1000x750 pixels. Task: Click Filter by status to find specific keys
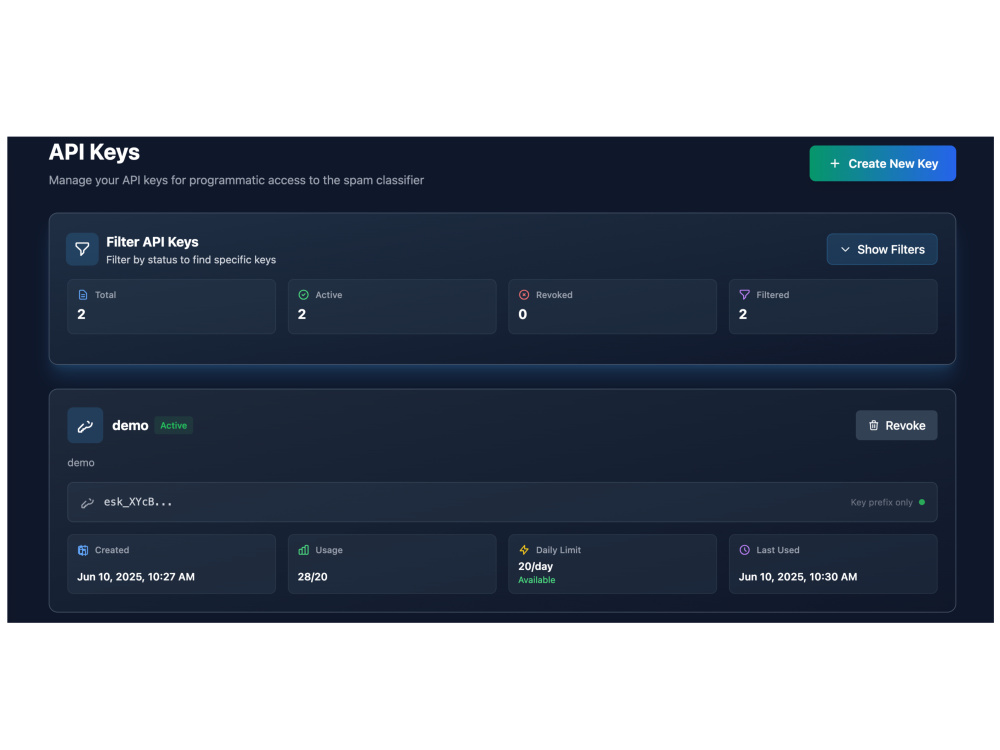click(x=191, y=260)
